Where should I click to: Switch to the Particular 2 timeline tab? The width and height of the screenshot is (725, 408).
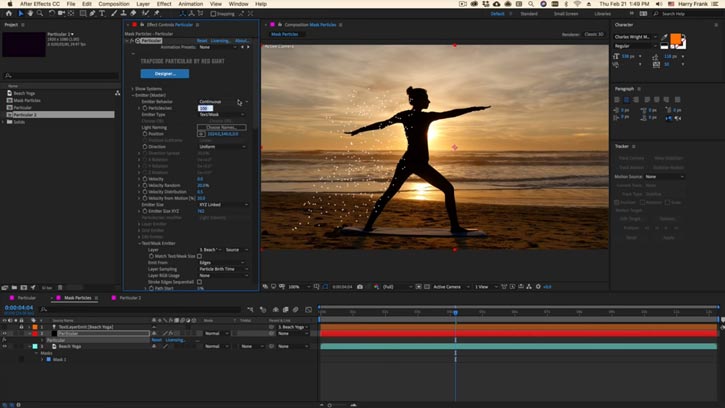tap(130, 298)
